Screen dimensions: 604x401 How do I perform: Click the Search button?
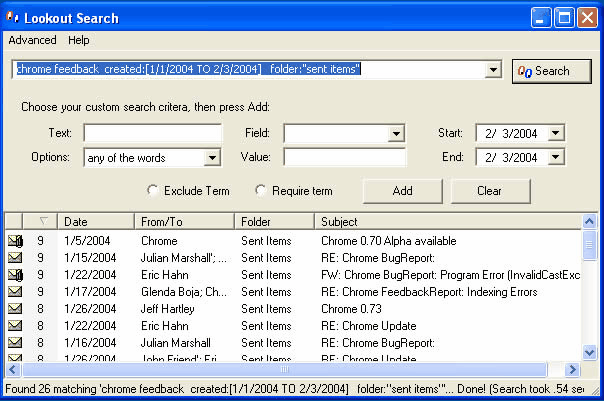point(552,71)
